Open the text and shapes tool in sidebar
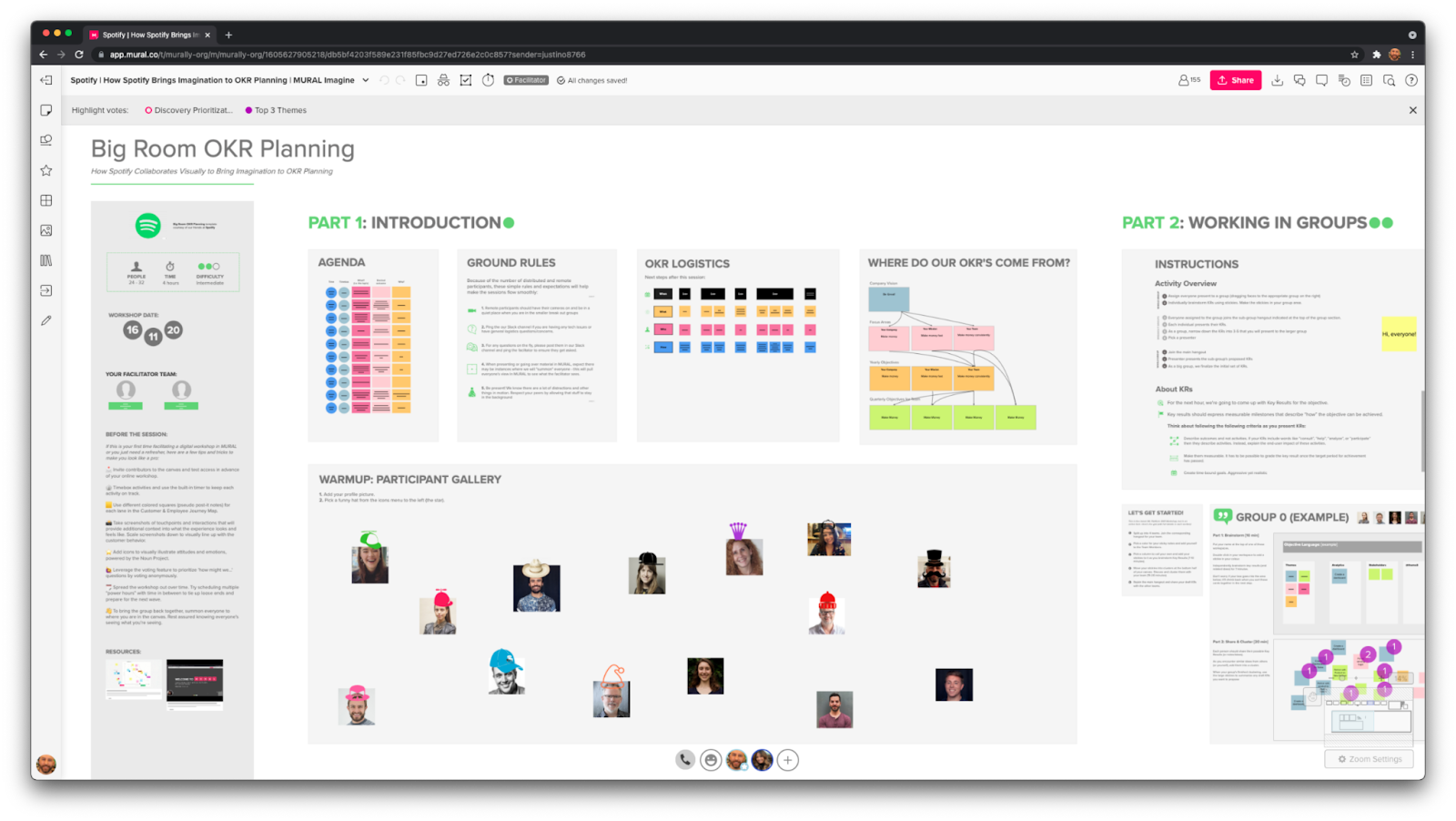 click(46, 140)
